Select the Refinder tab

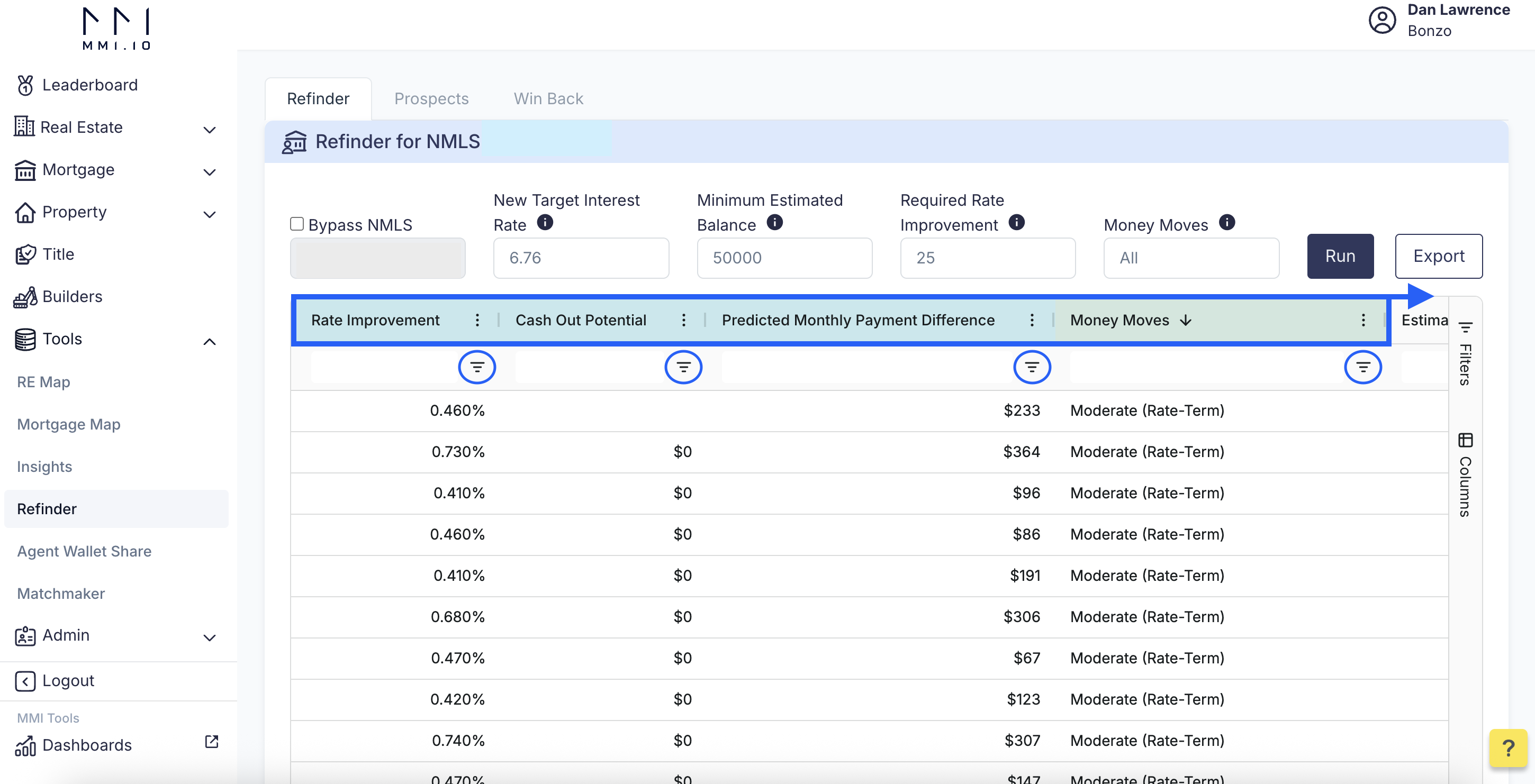318,98
